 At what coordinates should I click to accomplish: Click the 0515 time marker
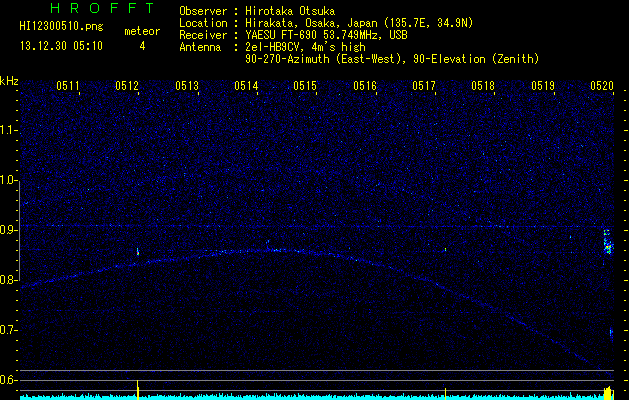[x=305, y=86]
